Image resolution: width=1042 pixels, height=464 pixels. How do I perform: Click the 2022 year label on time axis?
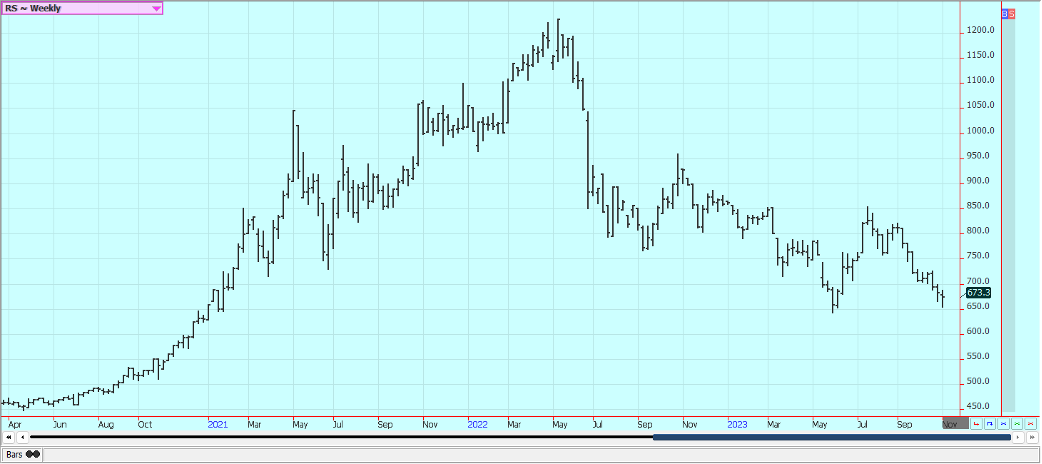pos(477,423)
